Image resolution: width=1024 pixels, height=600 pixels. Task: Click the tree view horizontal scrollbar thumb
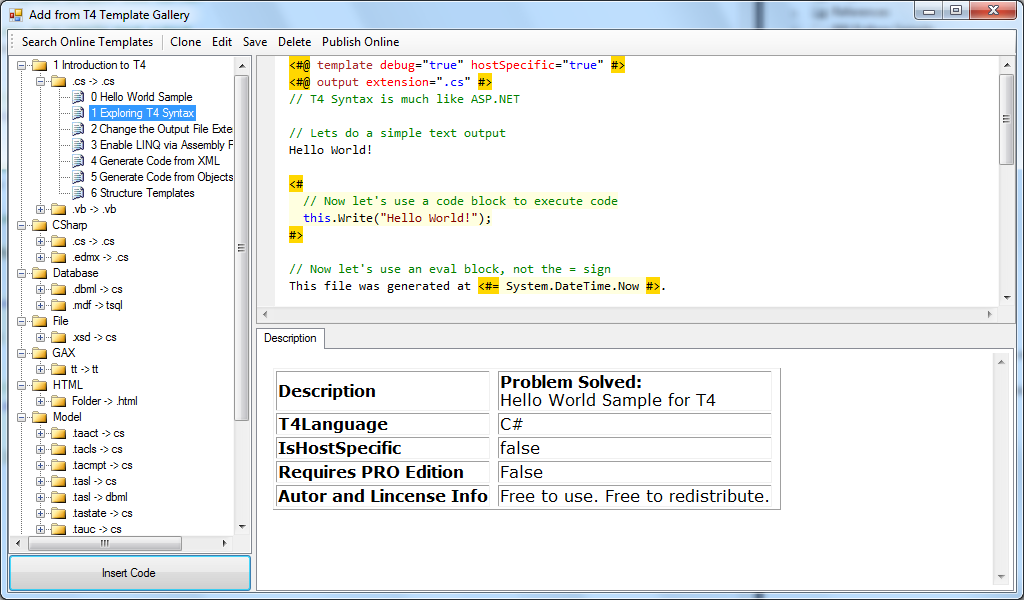coord(104,543)
